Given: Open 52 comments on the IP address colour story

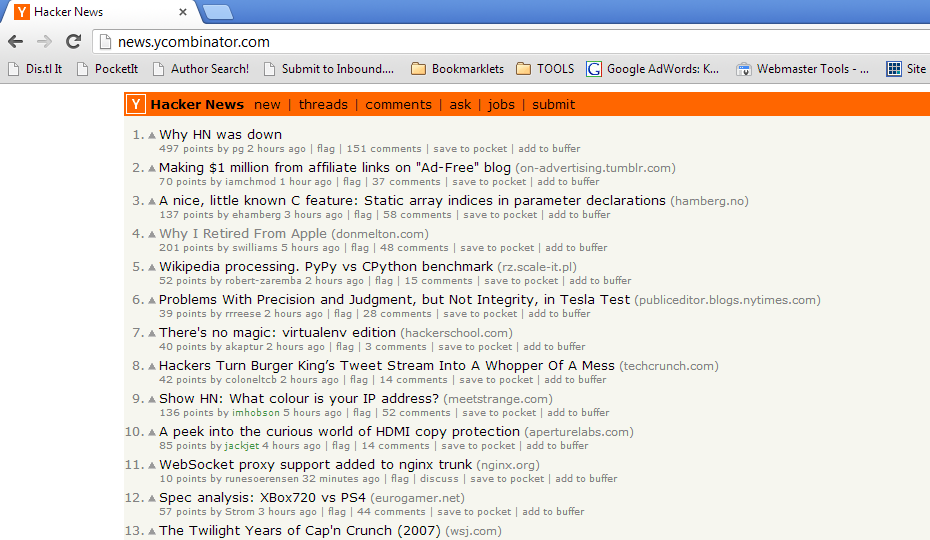Looking at the screenshot, I should 416,412.
